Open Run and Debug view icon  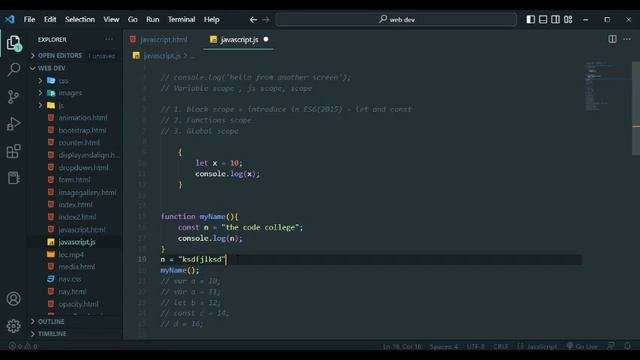coord(13,124)
